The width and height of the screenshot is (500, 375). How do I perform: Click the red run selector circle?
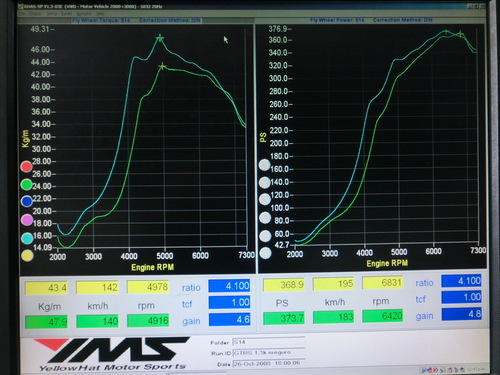click(x=26, y=167)
